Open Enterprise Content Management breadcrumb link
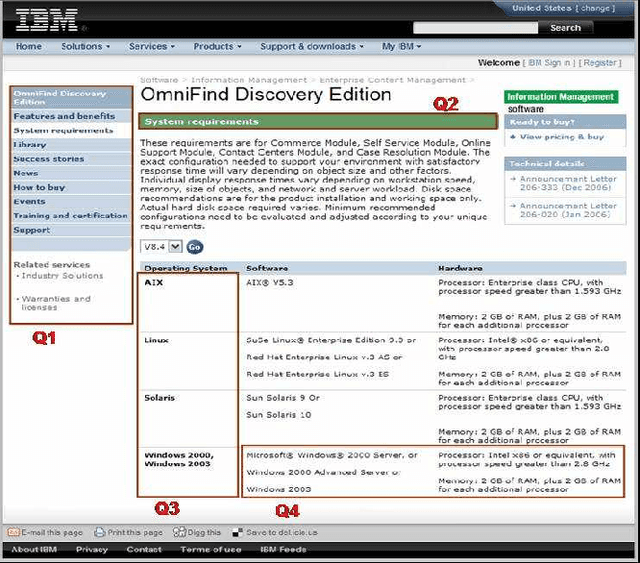This screenshot has height=563, width=640. 392,80
